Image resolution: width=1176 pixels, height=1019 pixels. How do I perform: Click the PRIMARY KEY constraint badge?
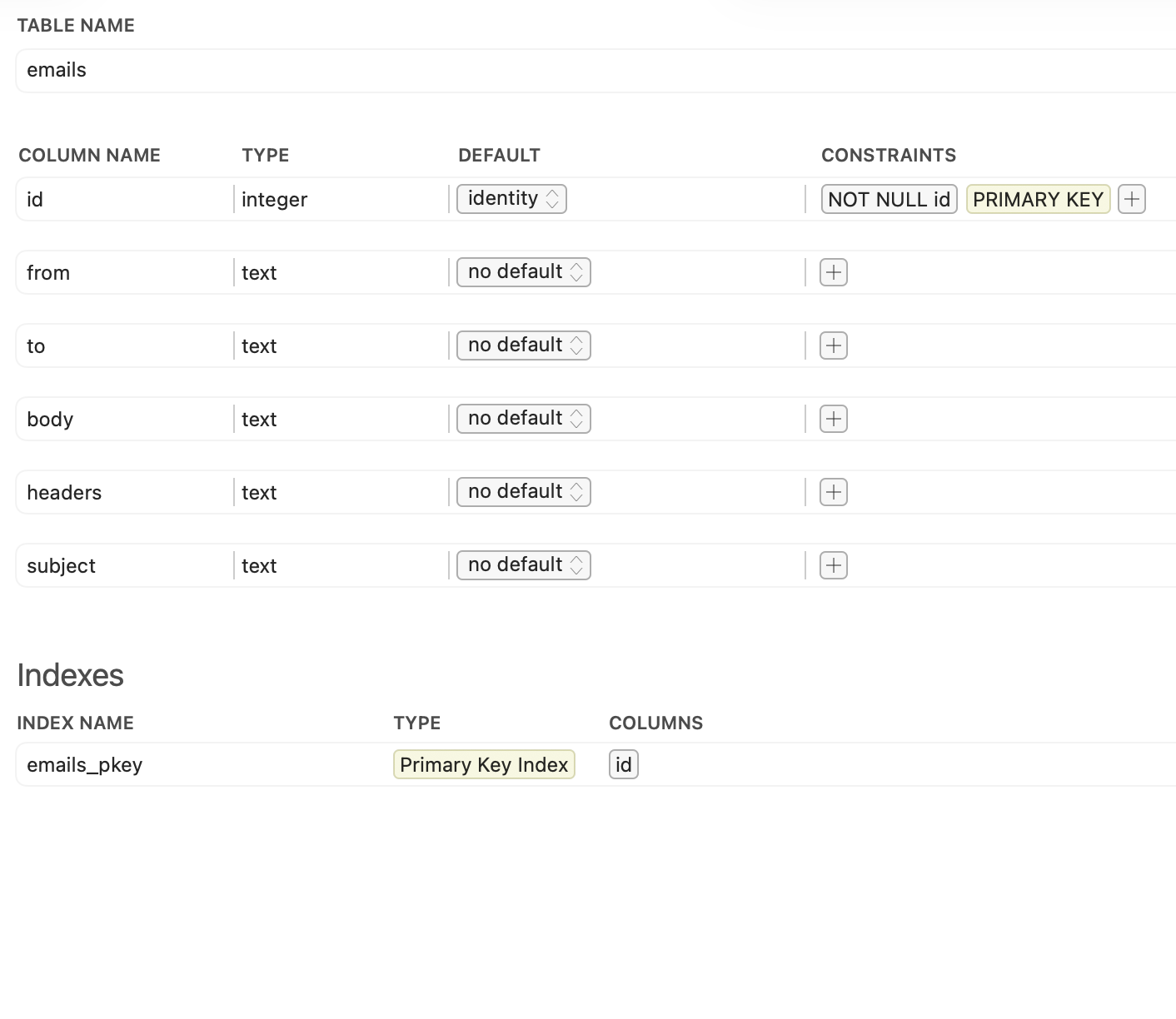coord(1038,199)
